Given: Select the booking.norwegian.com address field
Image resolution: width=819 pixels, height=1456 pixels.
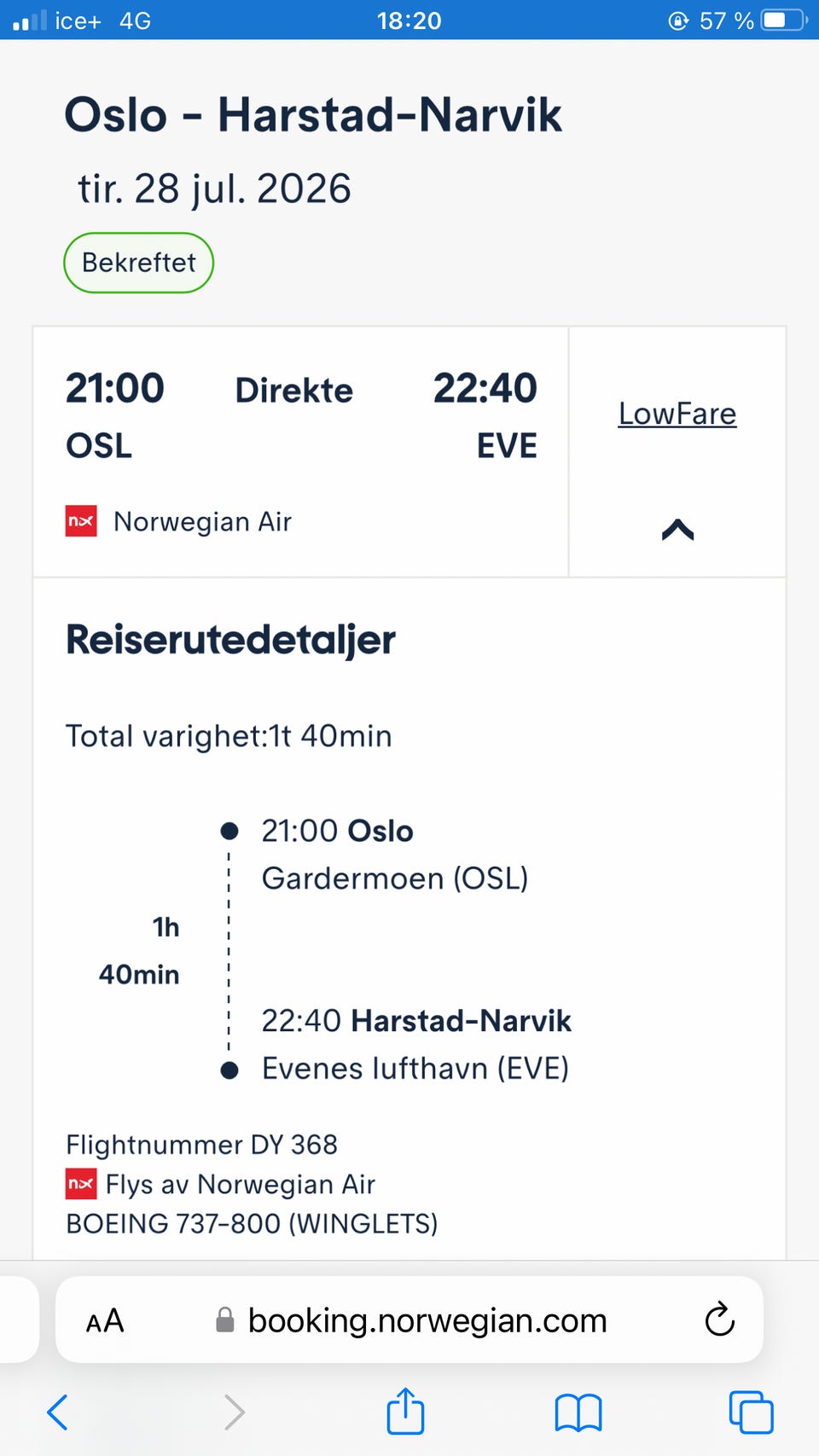Looking at the screenshot, I should click(x=409, y=1320).
